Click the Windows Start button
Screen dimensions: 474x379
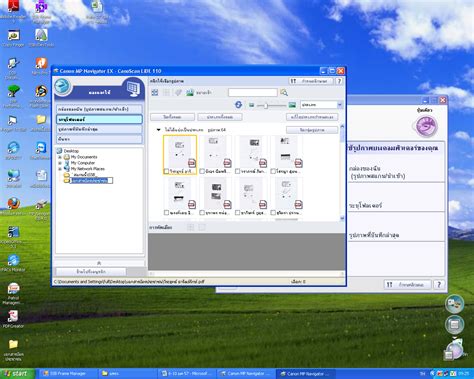17,374
